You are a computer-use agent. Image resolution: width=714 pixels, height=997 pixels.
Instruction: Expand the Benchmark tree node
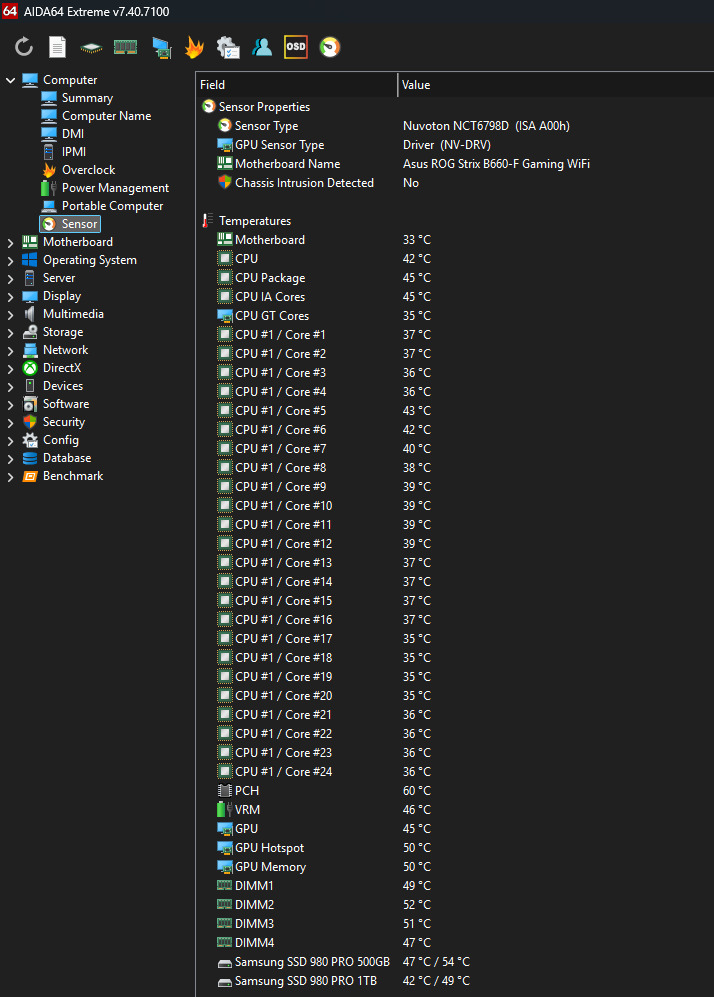click(10, 477)
